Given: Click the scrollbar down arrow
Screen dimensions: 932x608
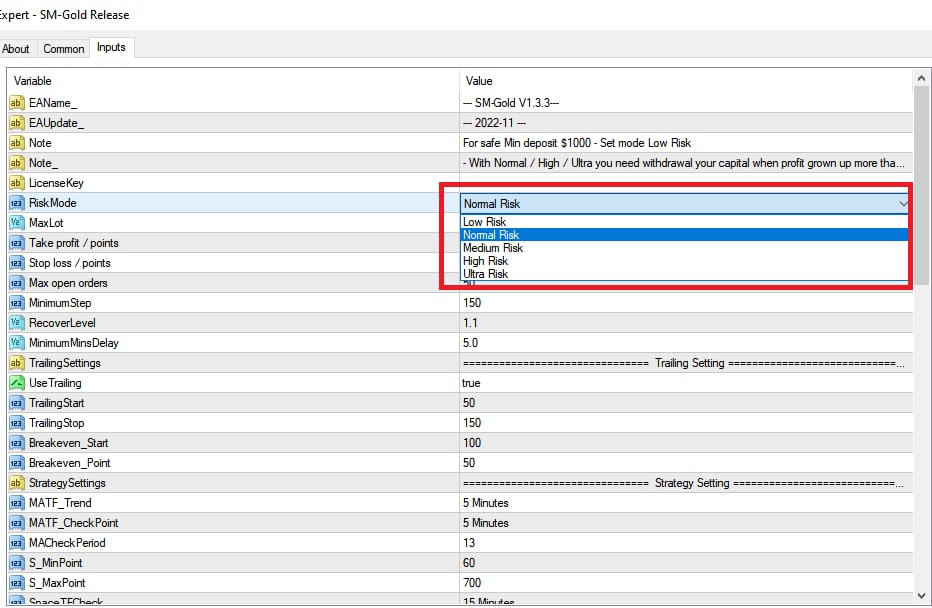Looking at the screenshot, I should (x=921, y=596).
